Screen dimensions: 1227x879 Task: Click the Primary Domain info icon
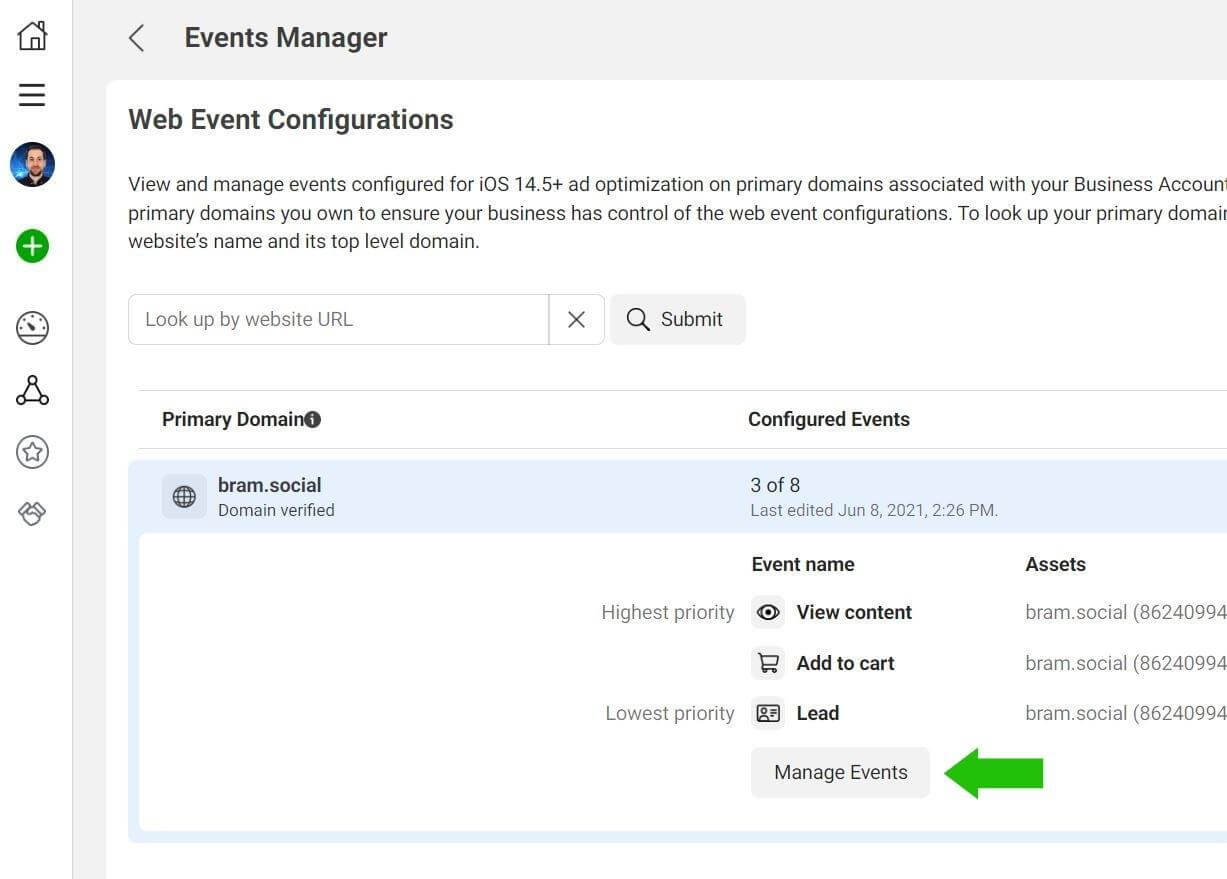tap(313, 420)
